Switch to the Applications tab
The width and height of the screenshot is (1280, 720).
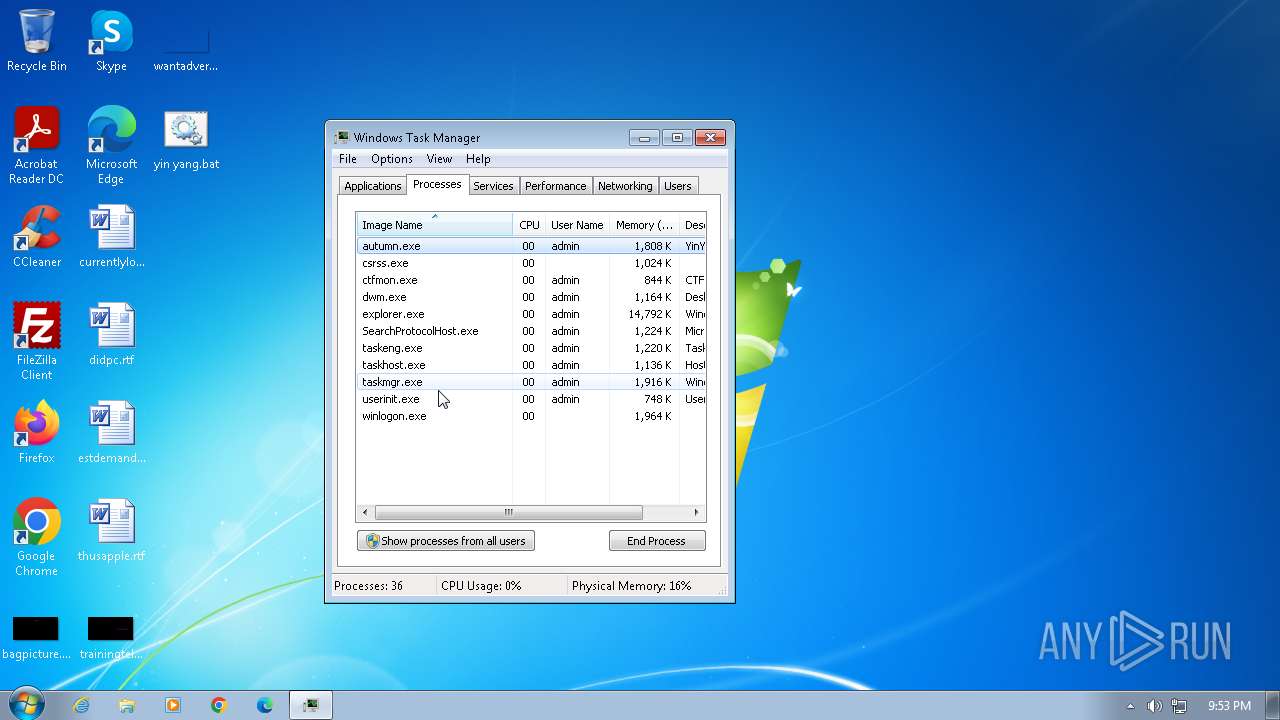pyautogui.click(x=372, y=186)
